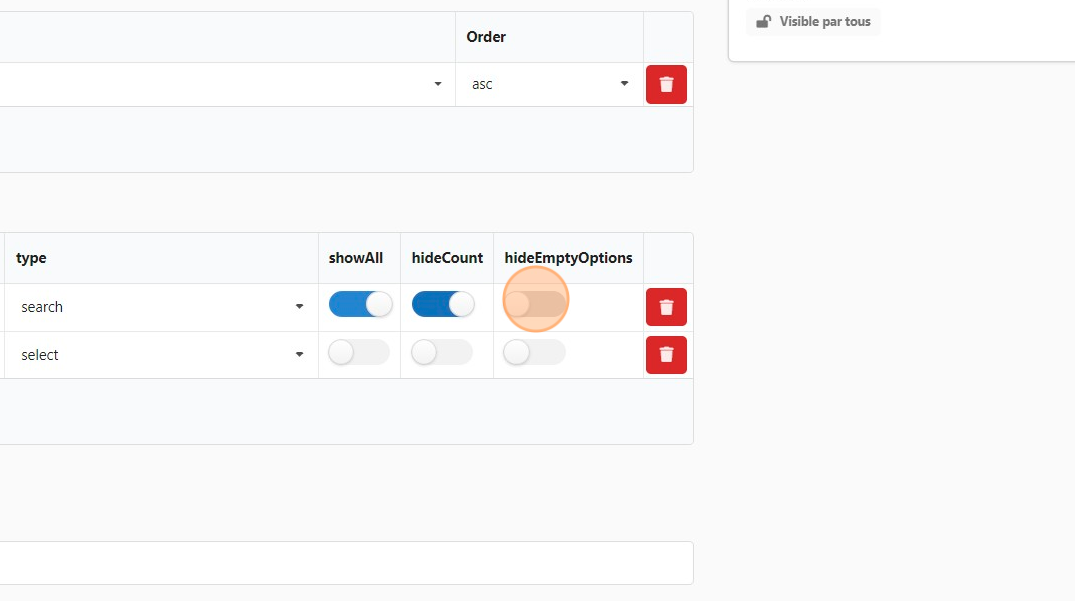Turn on hideCount for the select row

(442, 352)
